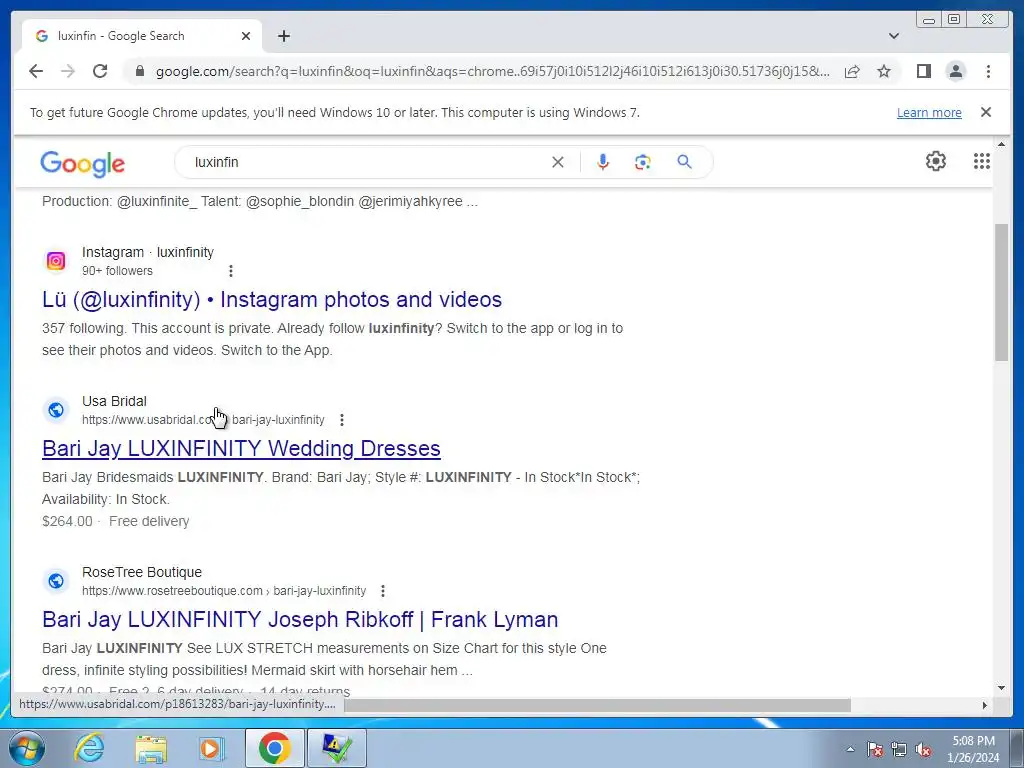
Task: Open the warning checkmark taskbar app
Action: (336, 748)
